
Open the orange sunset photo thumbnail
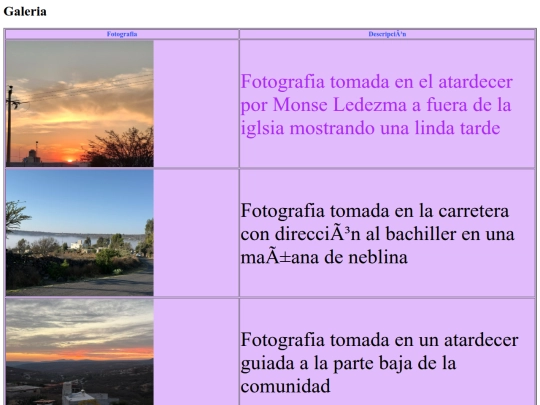coord(80,104)
